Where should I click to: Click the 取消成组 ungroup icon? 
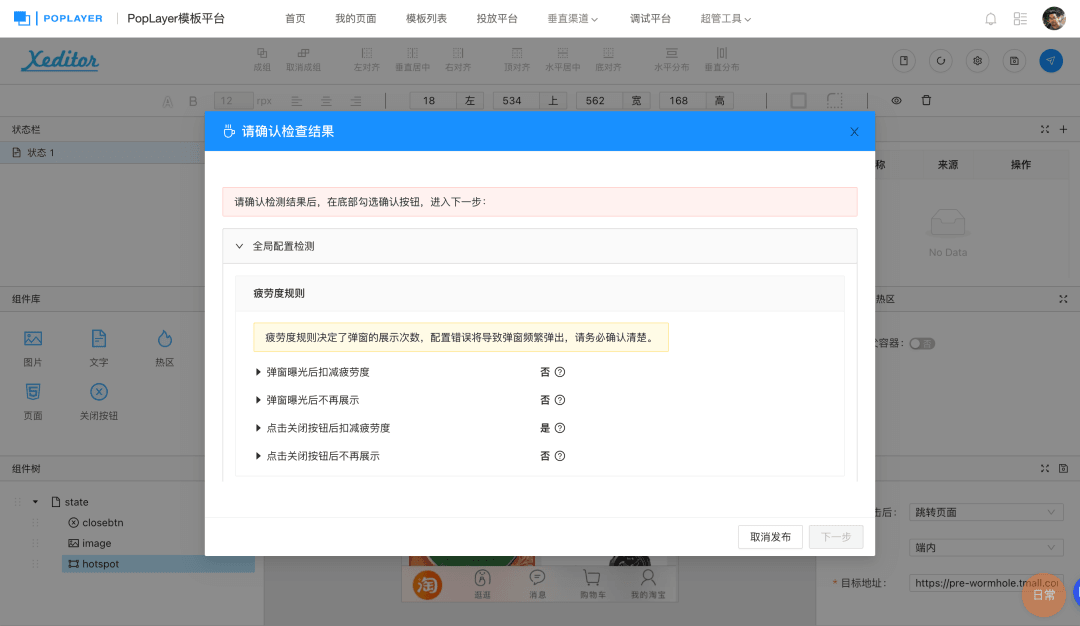303,59
